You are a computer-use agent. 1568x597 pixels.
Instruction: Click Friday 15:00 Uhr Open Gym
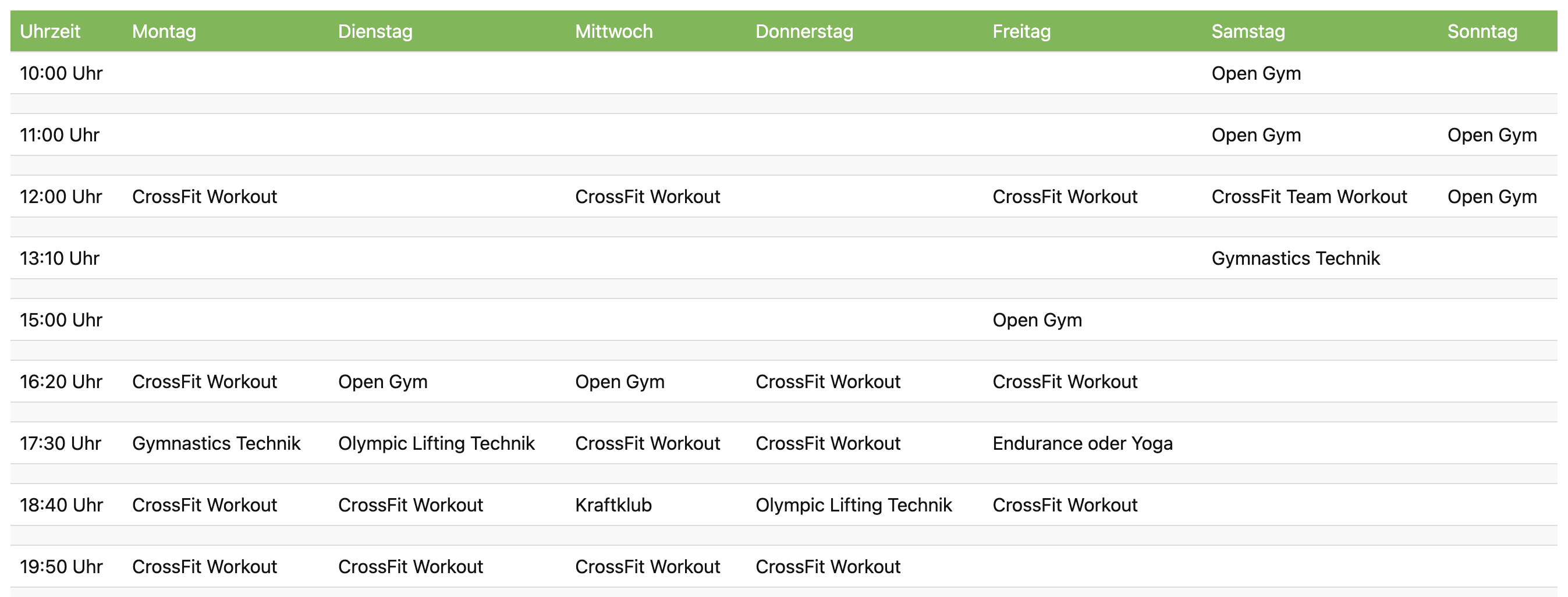coord(1037,320)
